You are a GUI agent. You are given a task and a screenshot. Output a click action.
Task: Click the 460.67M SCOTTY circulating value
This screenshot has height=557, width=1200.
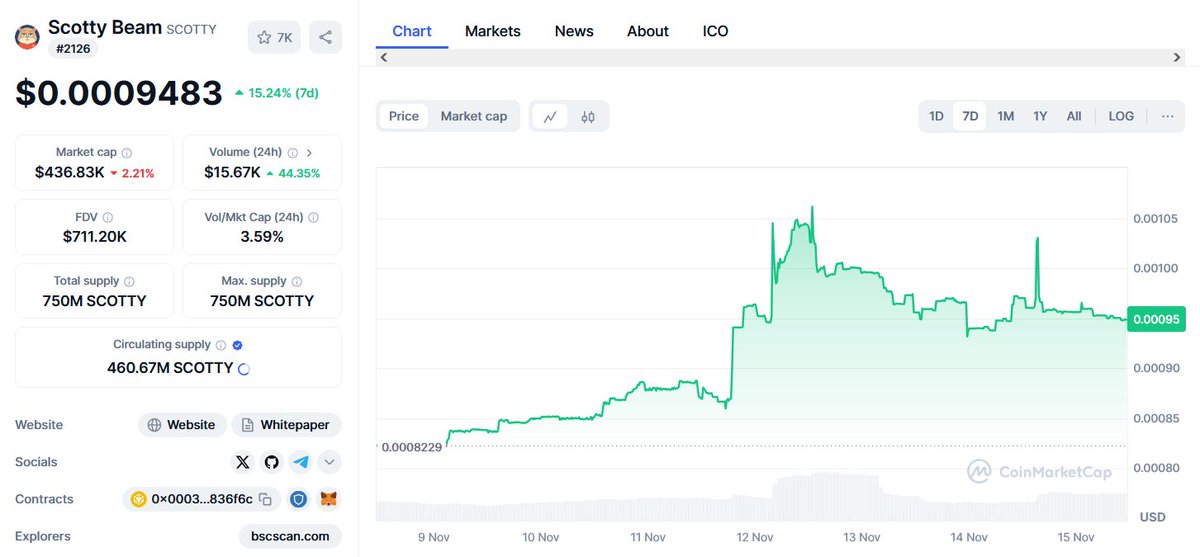[170, 368]
